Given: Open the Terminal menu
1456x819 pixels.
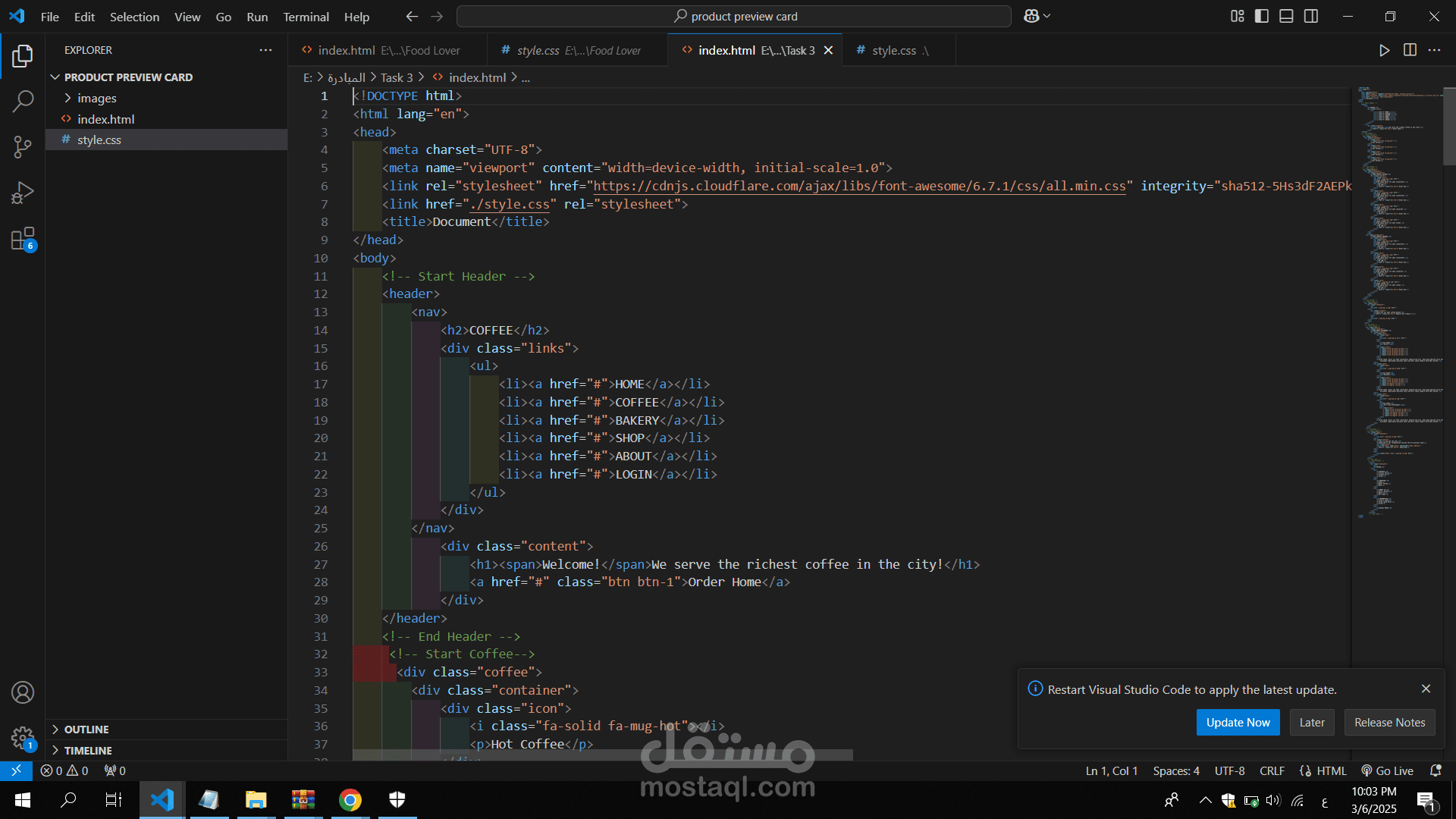Looking at the screenshot, I should (x=306, y=17).
